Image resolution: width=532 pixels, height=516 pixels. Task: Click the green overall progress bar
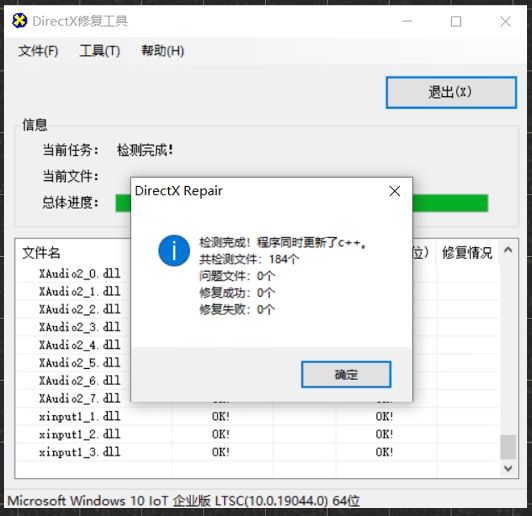pyautogui.click(x=302, y=203)
